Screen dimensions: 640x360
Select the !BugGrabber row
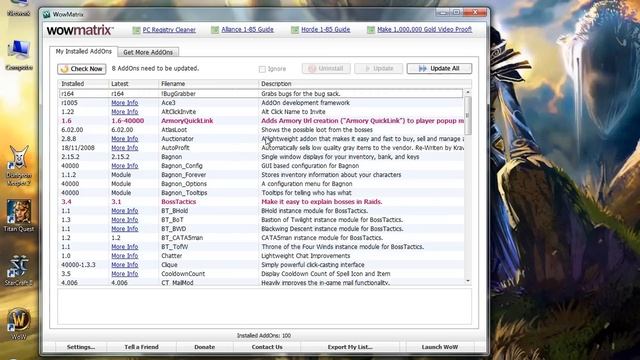coord(261,93)
